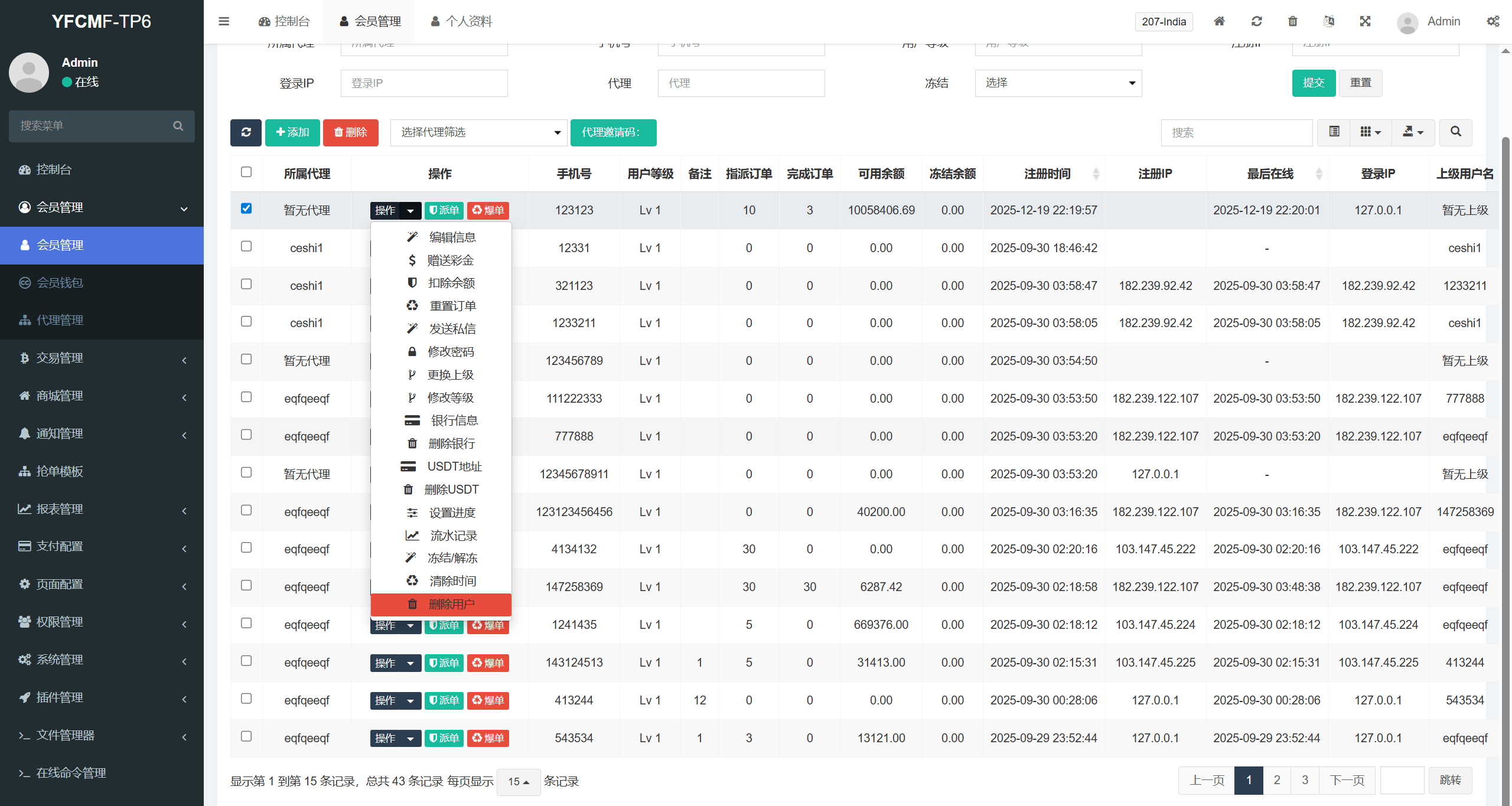The height and width of the screenshot is (806, 1512).
Task: Go to pagination page 2
Action: point(1276,780)
